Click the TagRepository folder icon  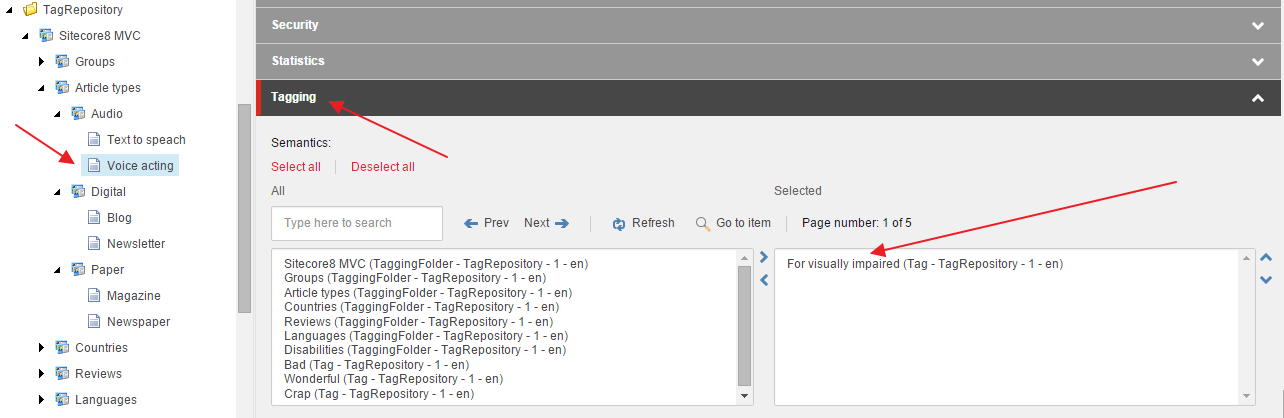[x=29, y=10]
